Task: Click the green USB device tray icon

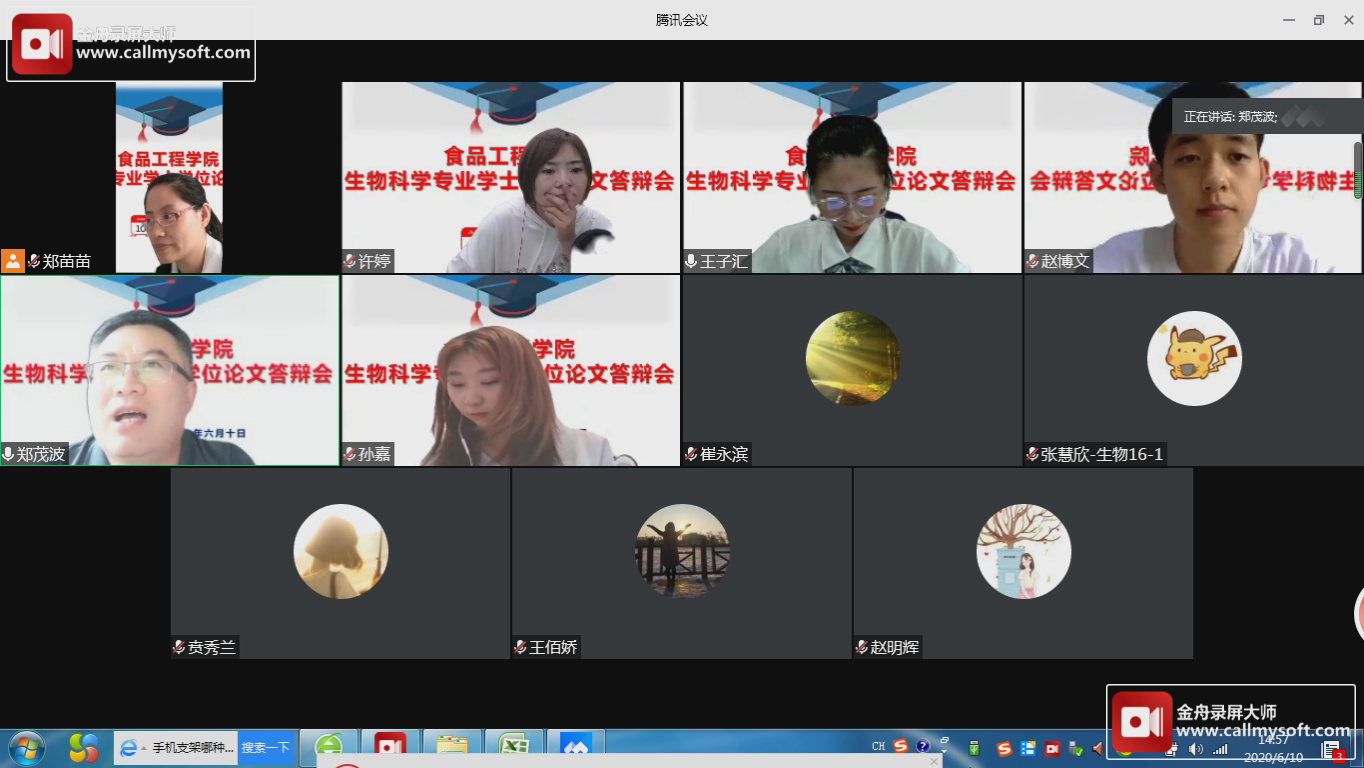Action: pyautogui.click(x=974, y=748)
